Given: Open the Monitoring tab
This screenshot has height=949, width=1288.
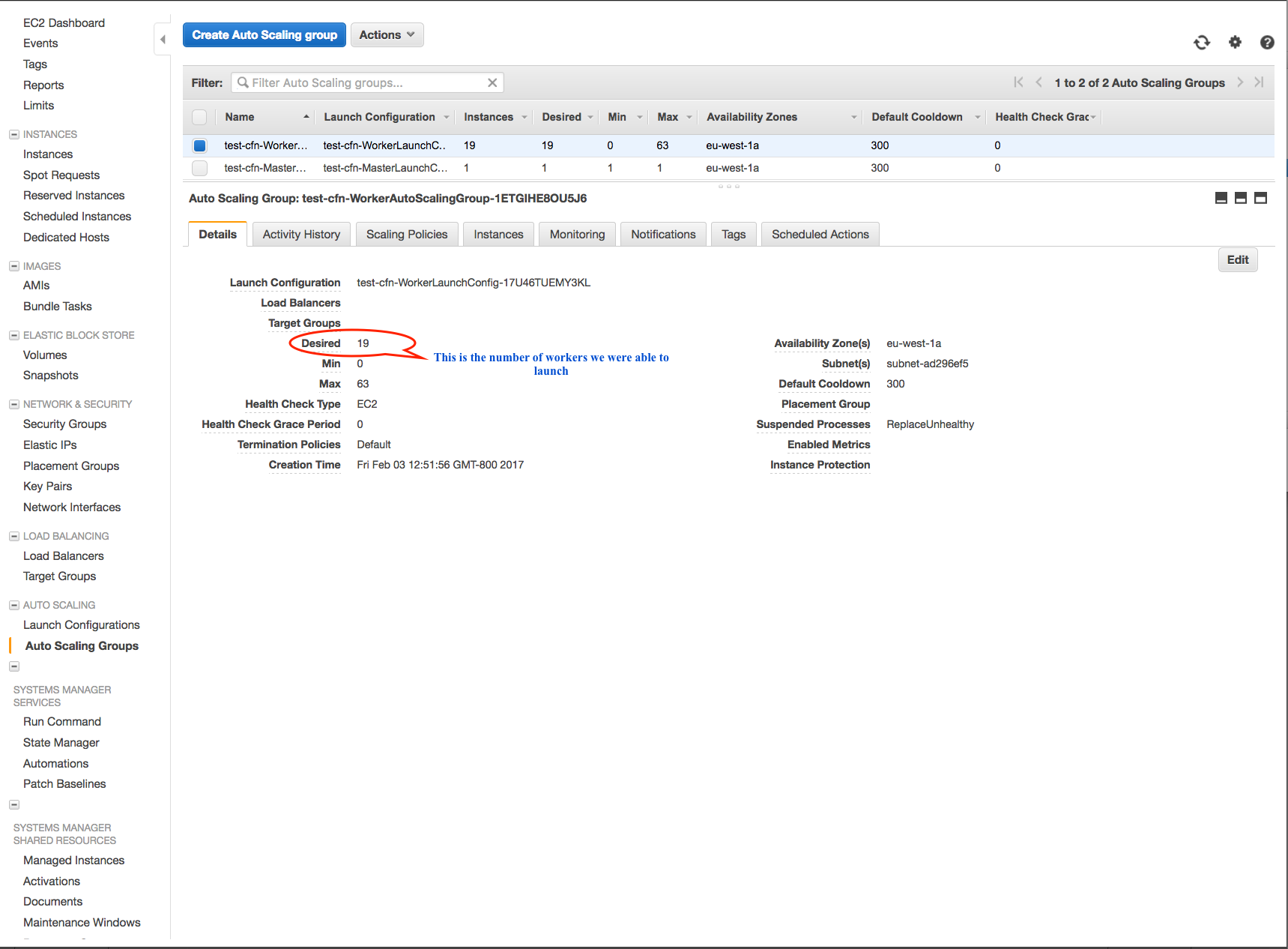Looking at the screenshot, I should click(x=577, y=234).
